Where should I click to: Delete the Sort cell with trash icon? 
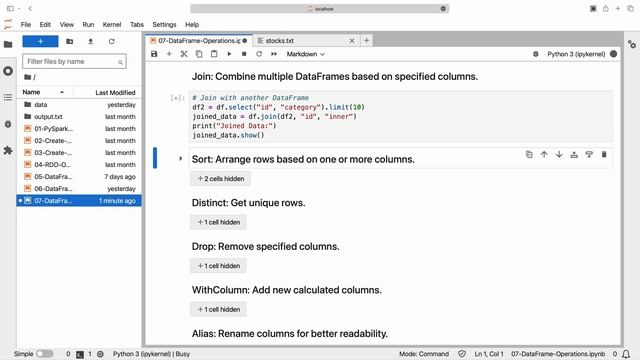point(604,154)
